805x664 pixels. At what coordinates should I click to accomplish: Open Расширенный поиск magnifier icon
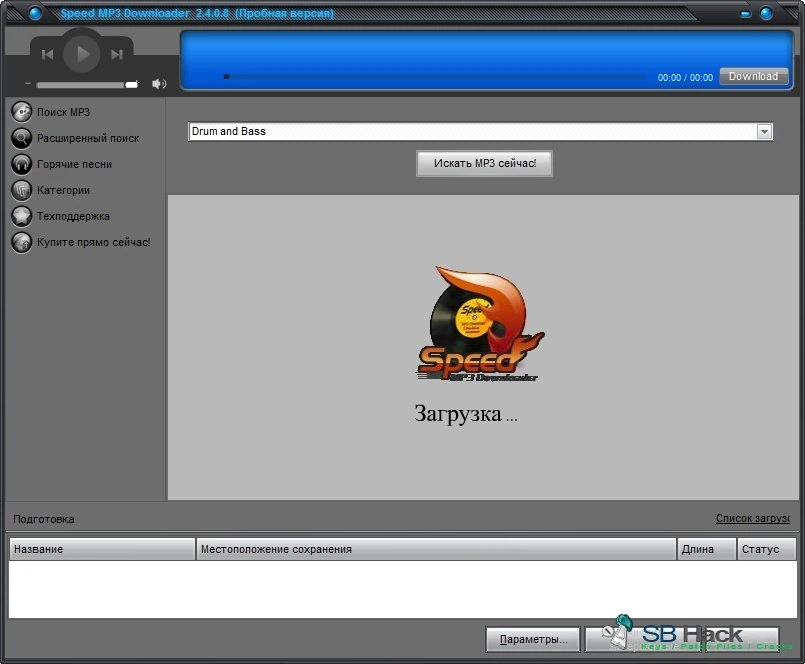click(x=22, y=138)
